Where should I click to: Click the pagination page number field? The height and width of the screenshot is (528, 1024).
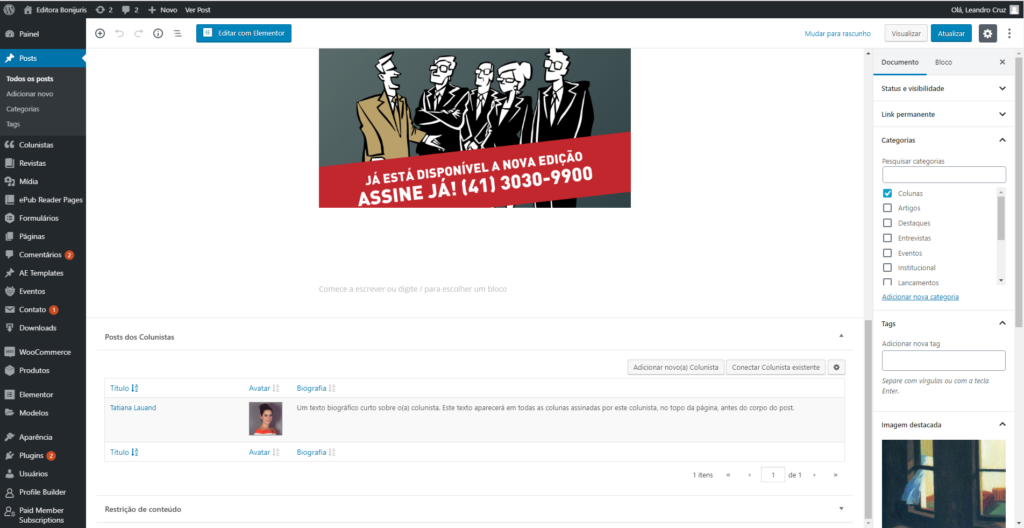click(x=773, y=475)
